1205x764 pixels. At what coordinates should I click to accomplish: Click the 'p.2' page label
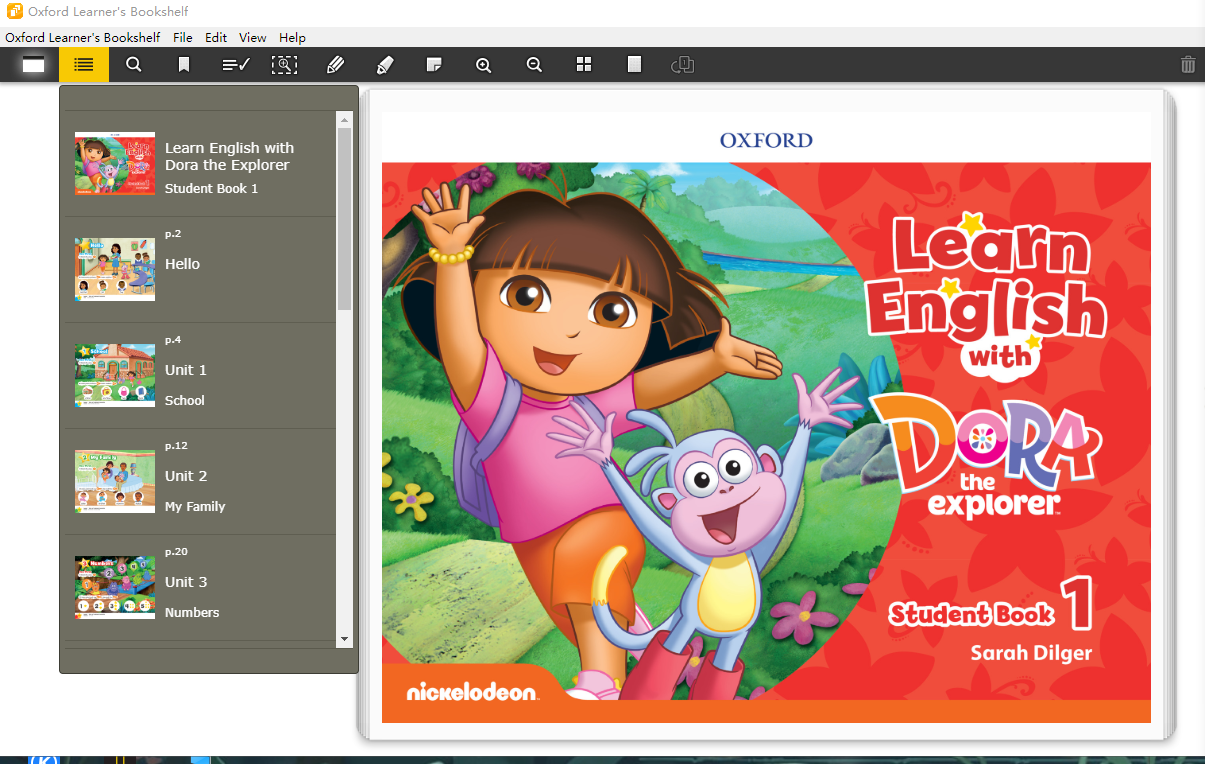pos(173,234)
